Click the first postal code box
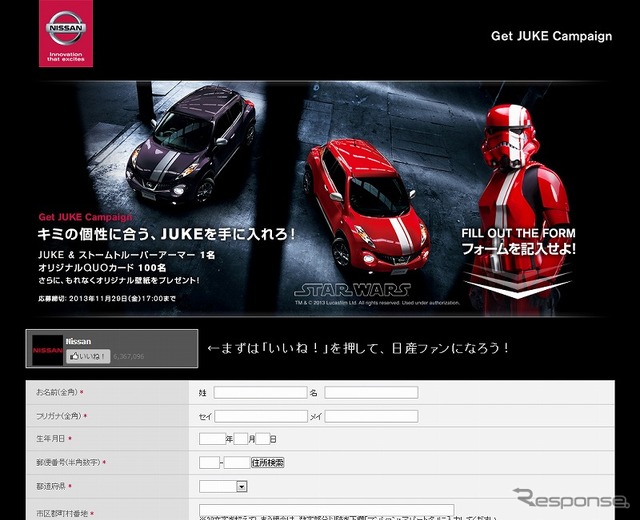The width and height of the screenshot is (640, 520). (209, 463)
